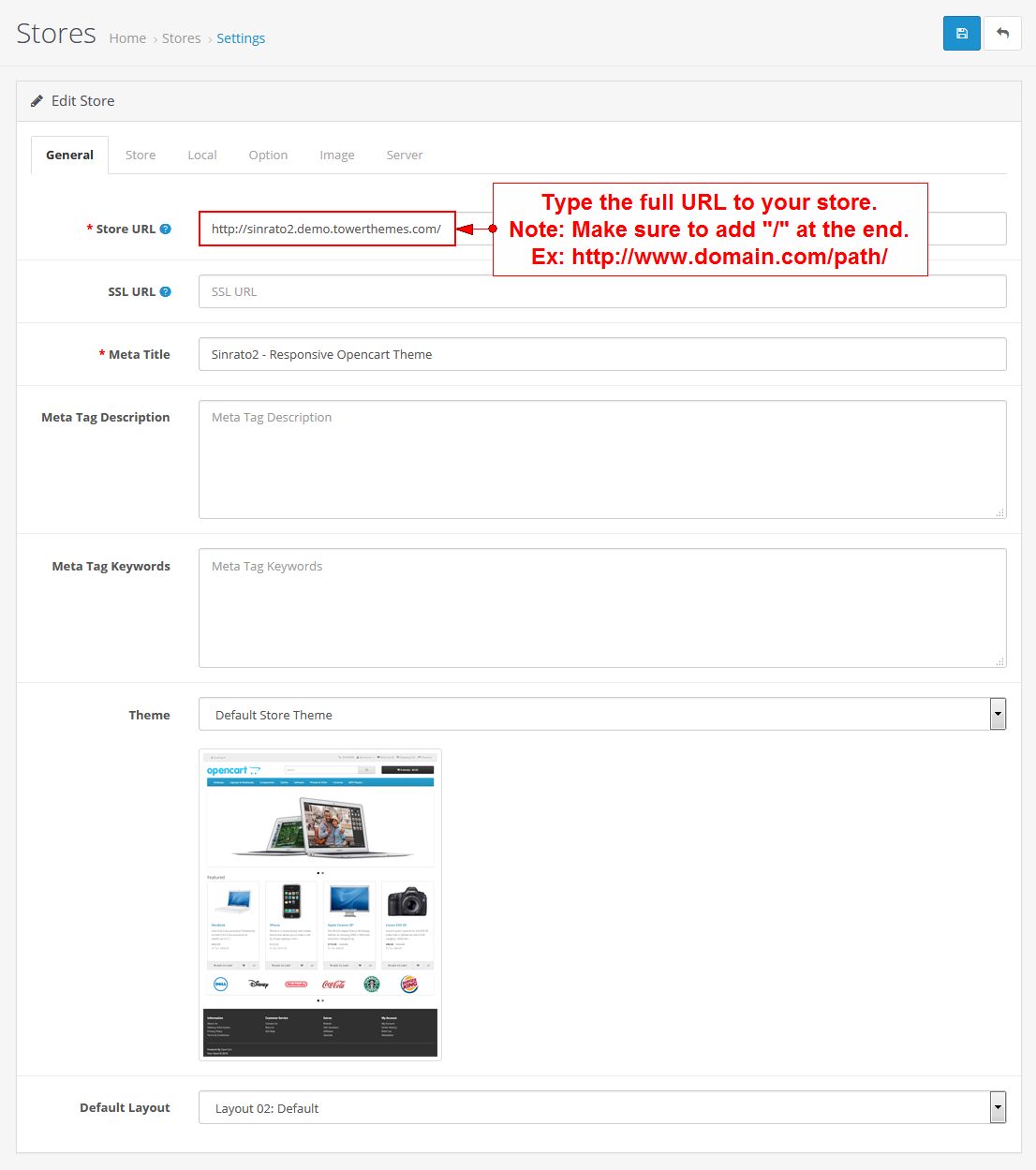Click the Default Layout field label
Viewport: 1036px width, 1170px height.
click(125, 1107)
